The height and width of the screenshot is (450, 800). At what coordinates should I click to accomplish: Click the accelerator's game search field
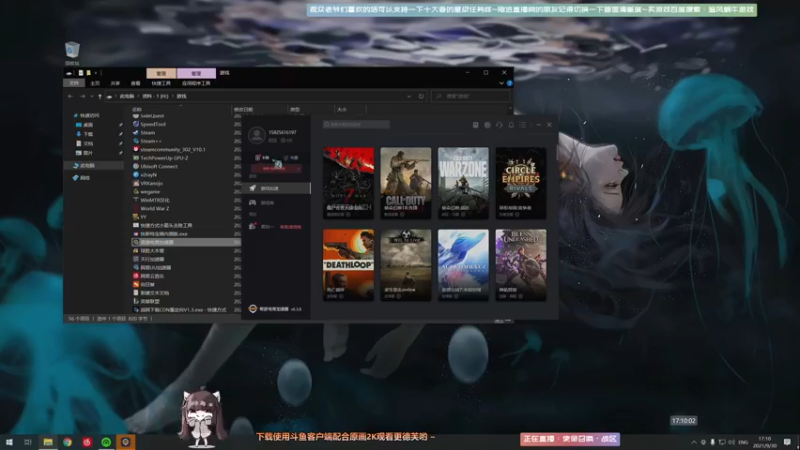[356, 124]
